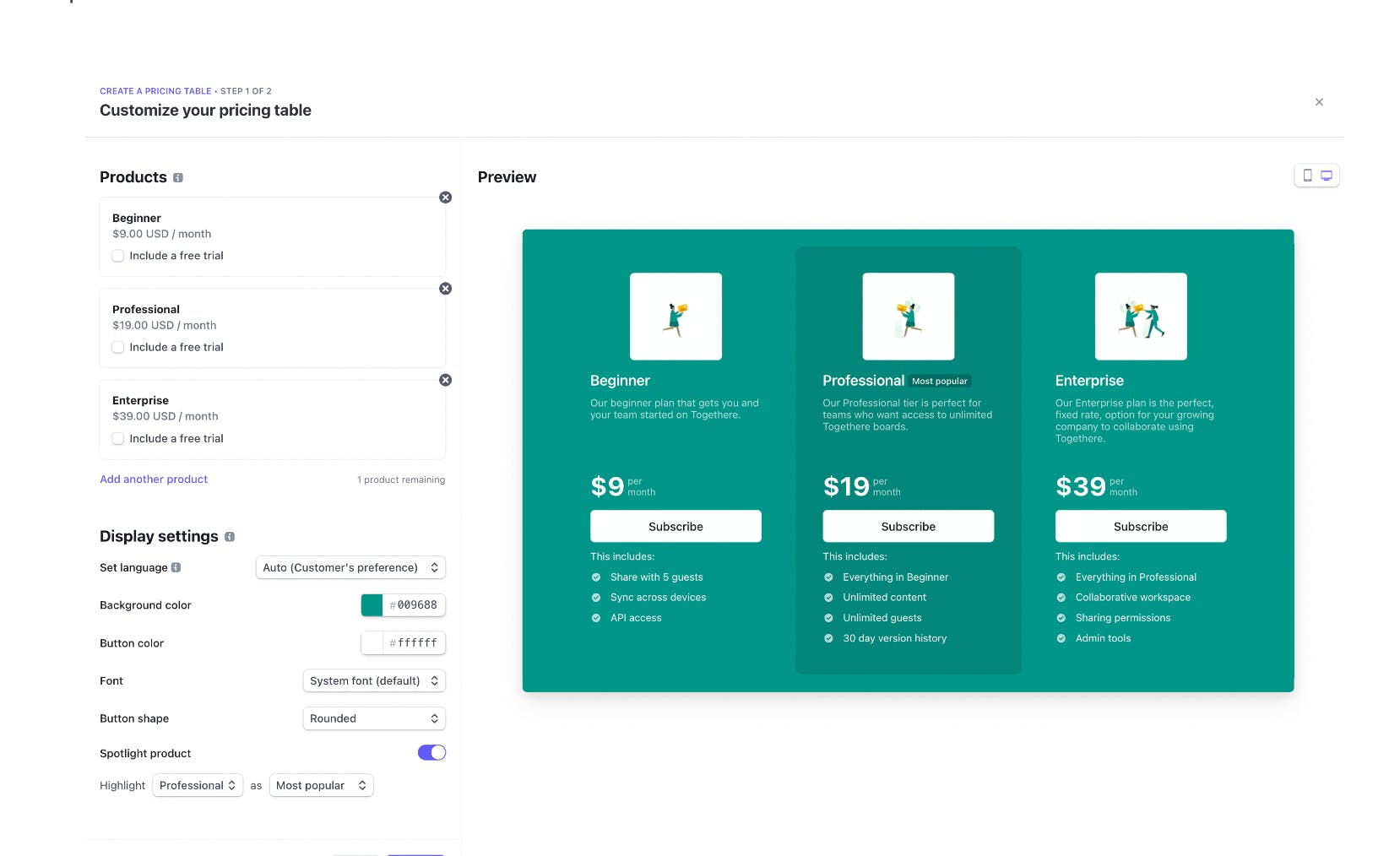Click the 'Sync across devices' feature line
This screenshot has width=1400, height=856.
(x=658, y=597)
